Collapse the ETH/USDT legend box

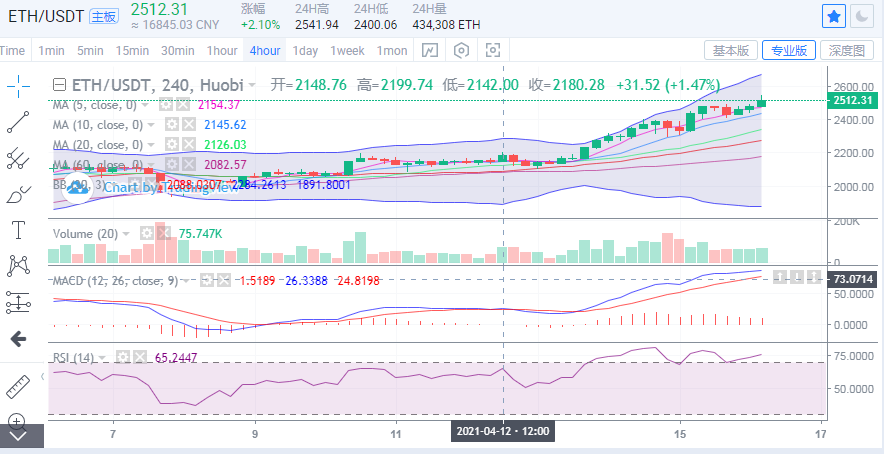[x=60, y=86]
